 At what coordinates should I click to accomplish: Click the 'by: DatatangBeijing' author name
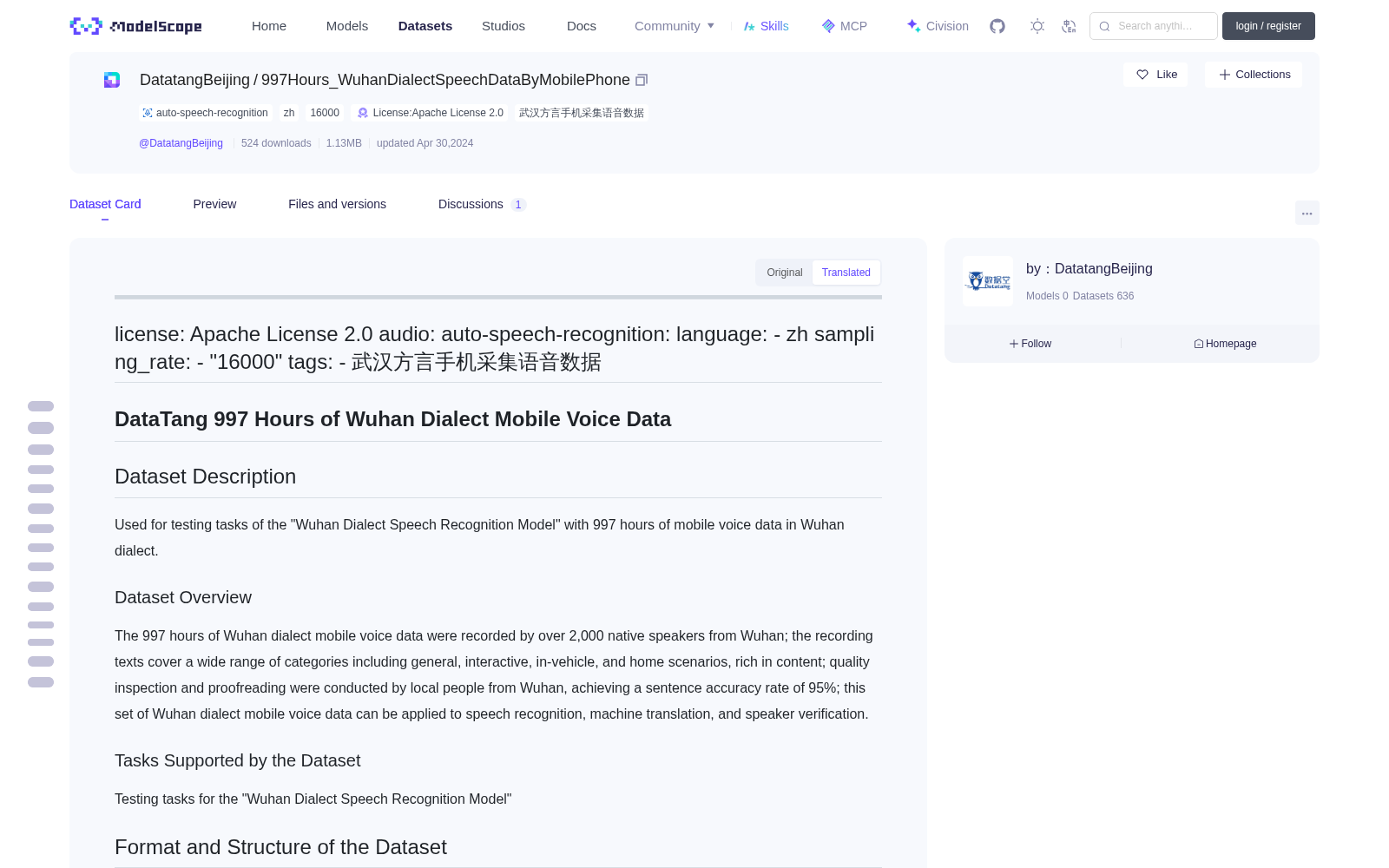1089,269
